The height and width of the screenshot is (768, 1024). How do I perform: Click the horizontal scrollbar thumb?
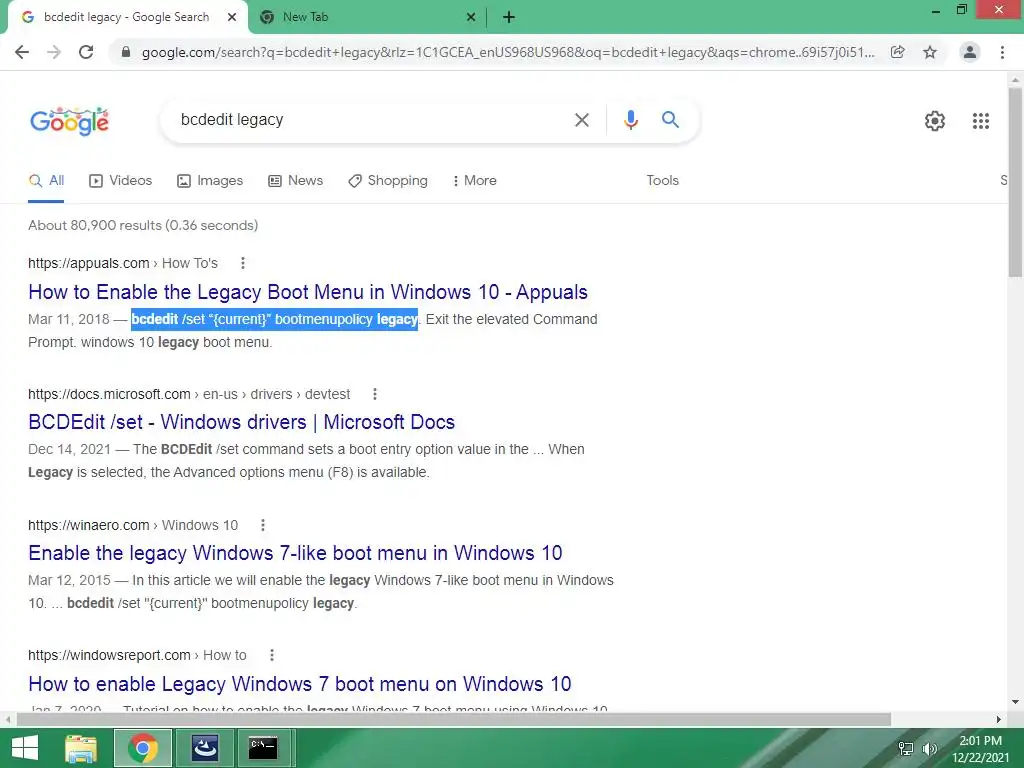[x=453, y=719]
